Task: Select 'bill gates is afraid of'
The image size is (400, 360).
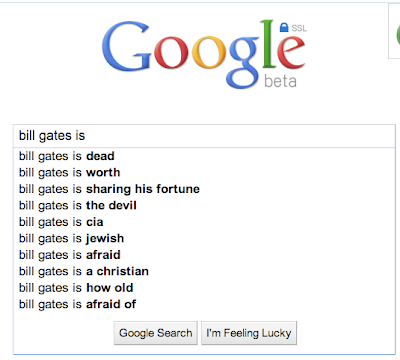Action: pos(204,304)
